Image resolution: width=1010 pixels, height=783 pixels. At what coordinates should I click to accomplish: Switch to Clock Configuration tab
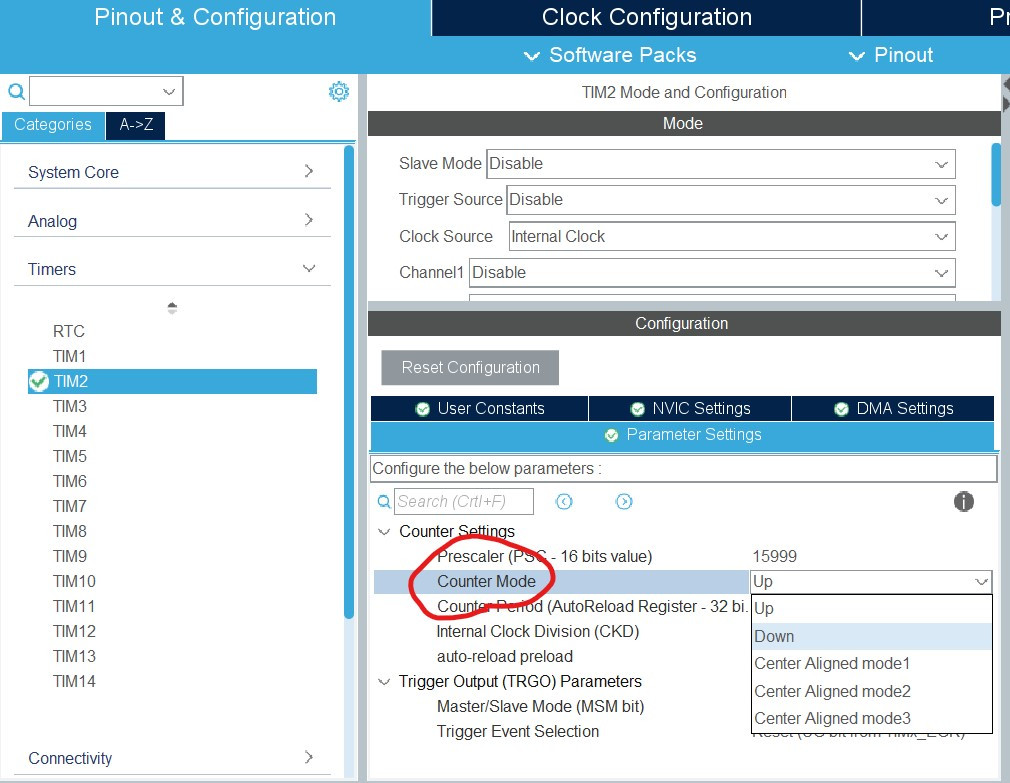coord(647,17)
